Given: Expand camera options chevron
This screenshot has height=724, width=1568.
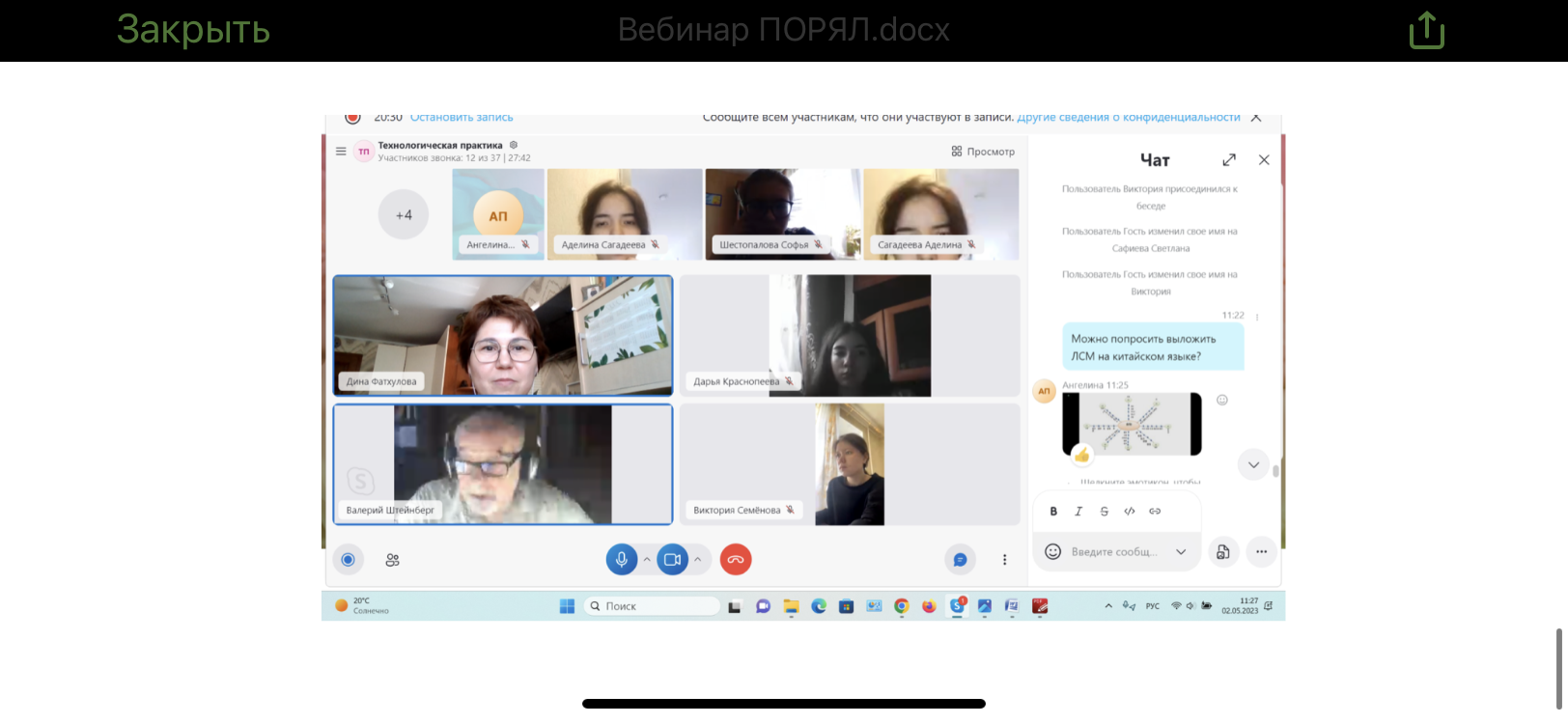Looking at the screenshot, I should [697, 559].
